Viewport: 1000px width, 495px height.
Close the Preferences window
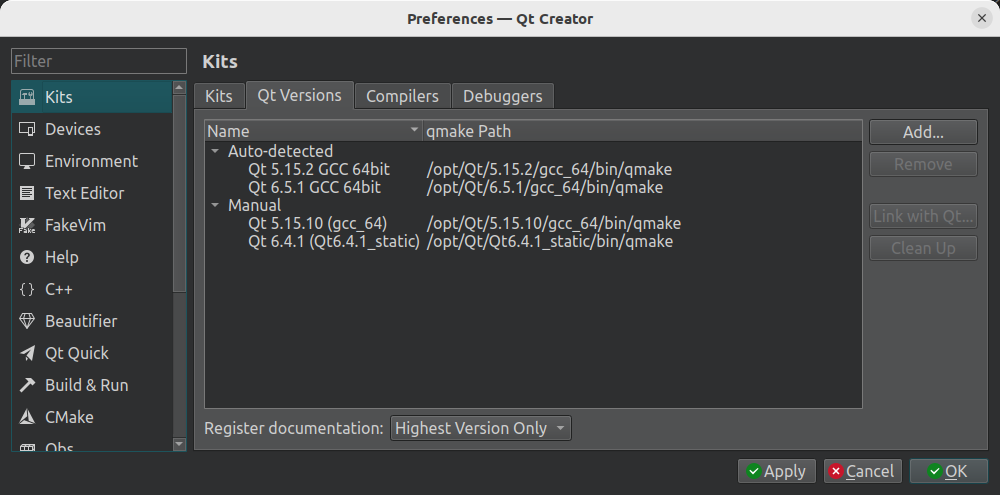click(x=982, y=18)
